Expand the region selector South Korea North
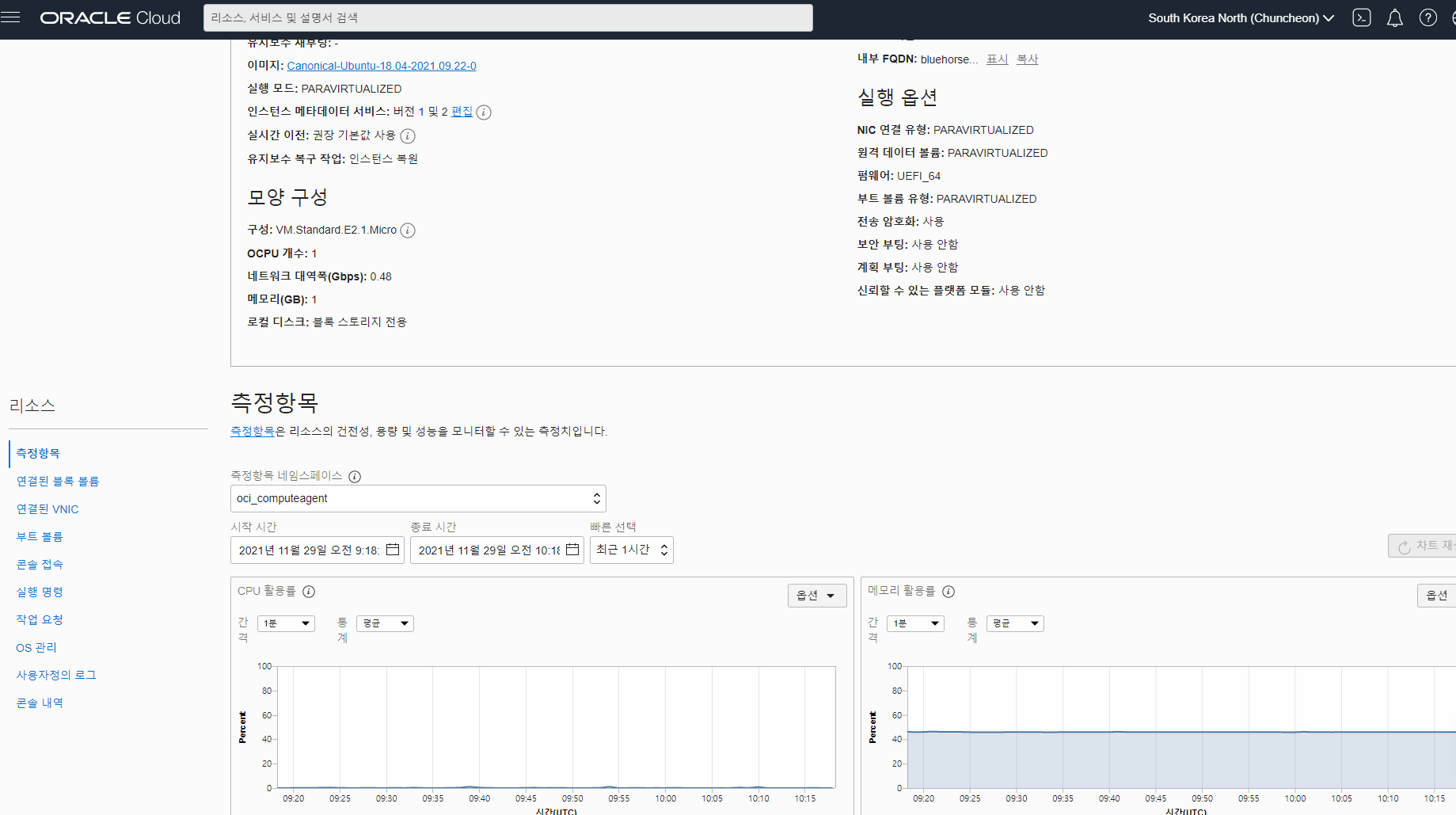1456x815 pixels. 1241,18
